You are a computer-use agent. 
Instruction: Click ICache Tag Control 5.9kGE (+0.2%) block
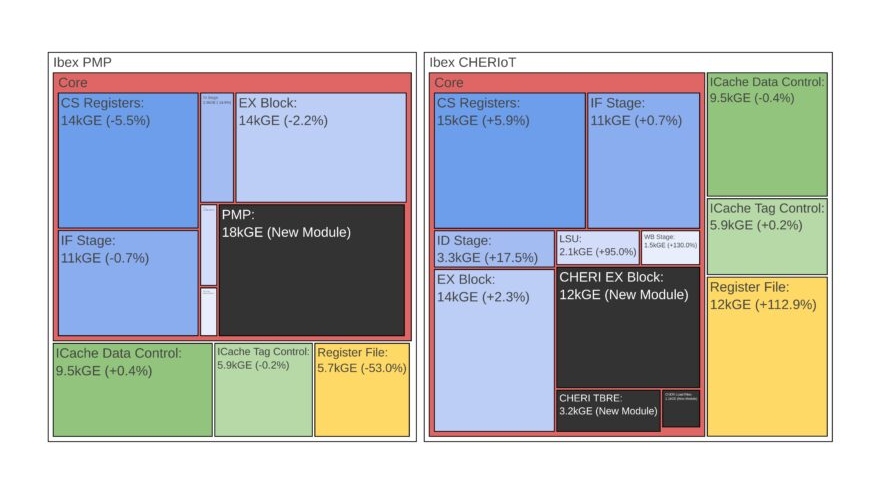[x=767, y=236]
